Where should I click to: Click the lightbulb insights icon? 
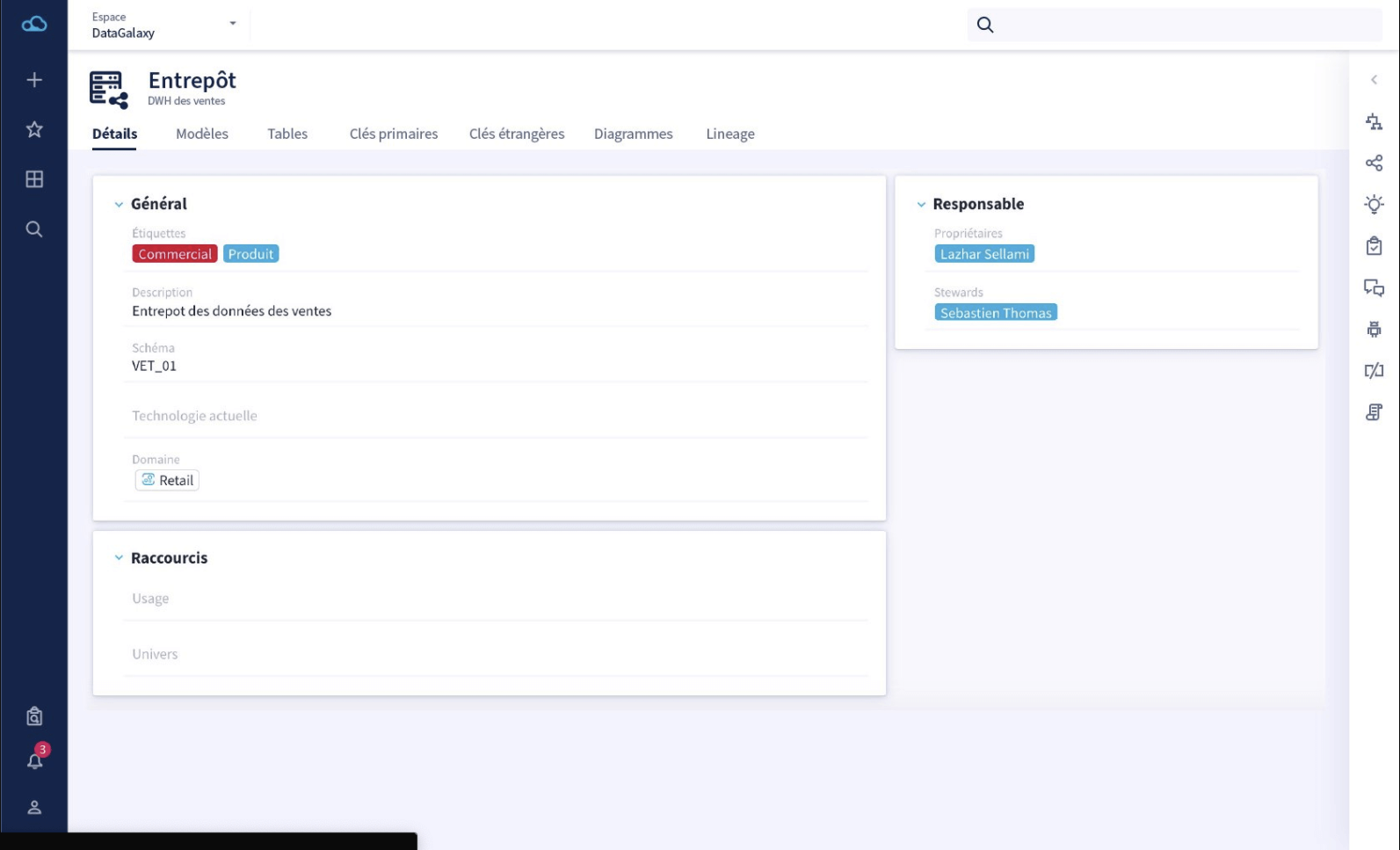coord(1374,204)
